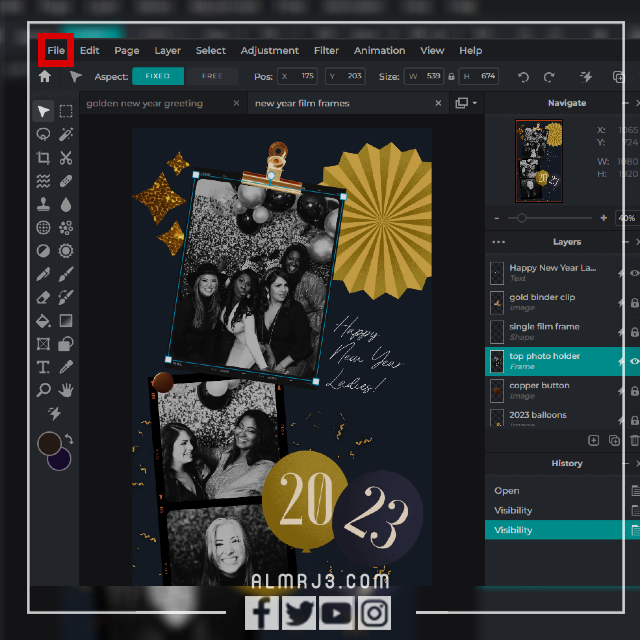Select the Draw brush tool
Image resolution: width=640 pixels, height=640 pixels.
point(66,274)
